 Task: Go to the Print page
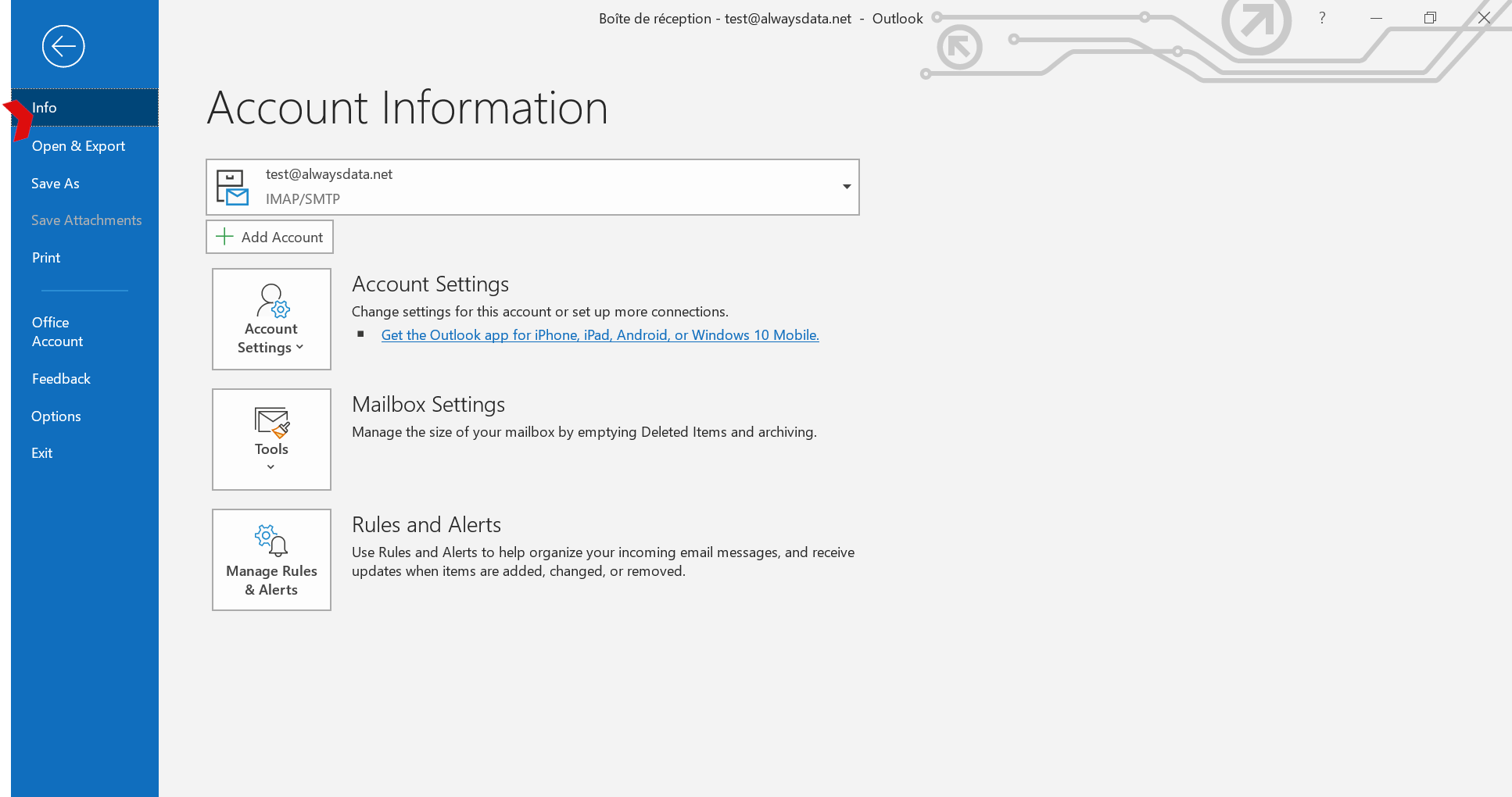tap(84, 258)
